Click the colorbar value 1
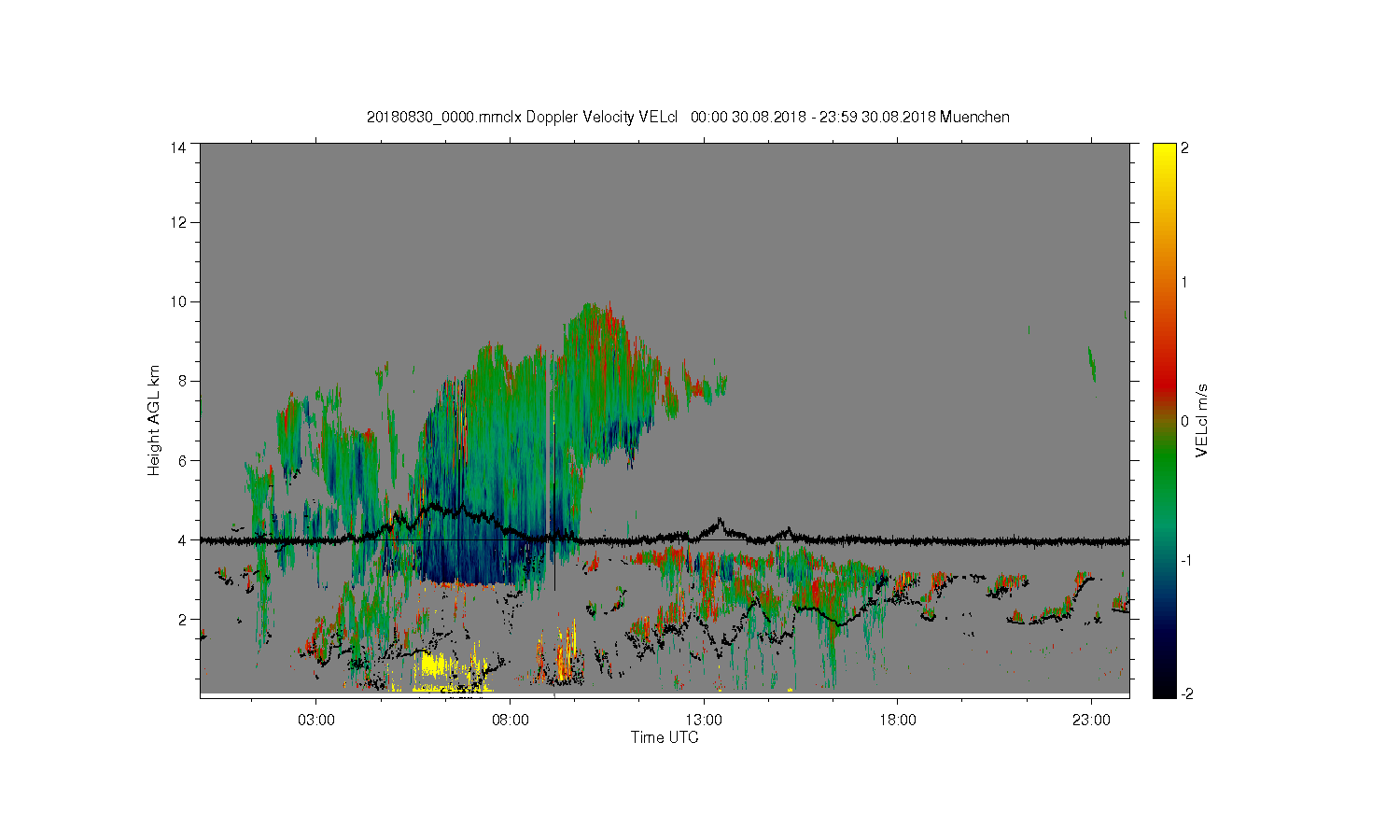The image size is (1400, 840). 1184,283
